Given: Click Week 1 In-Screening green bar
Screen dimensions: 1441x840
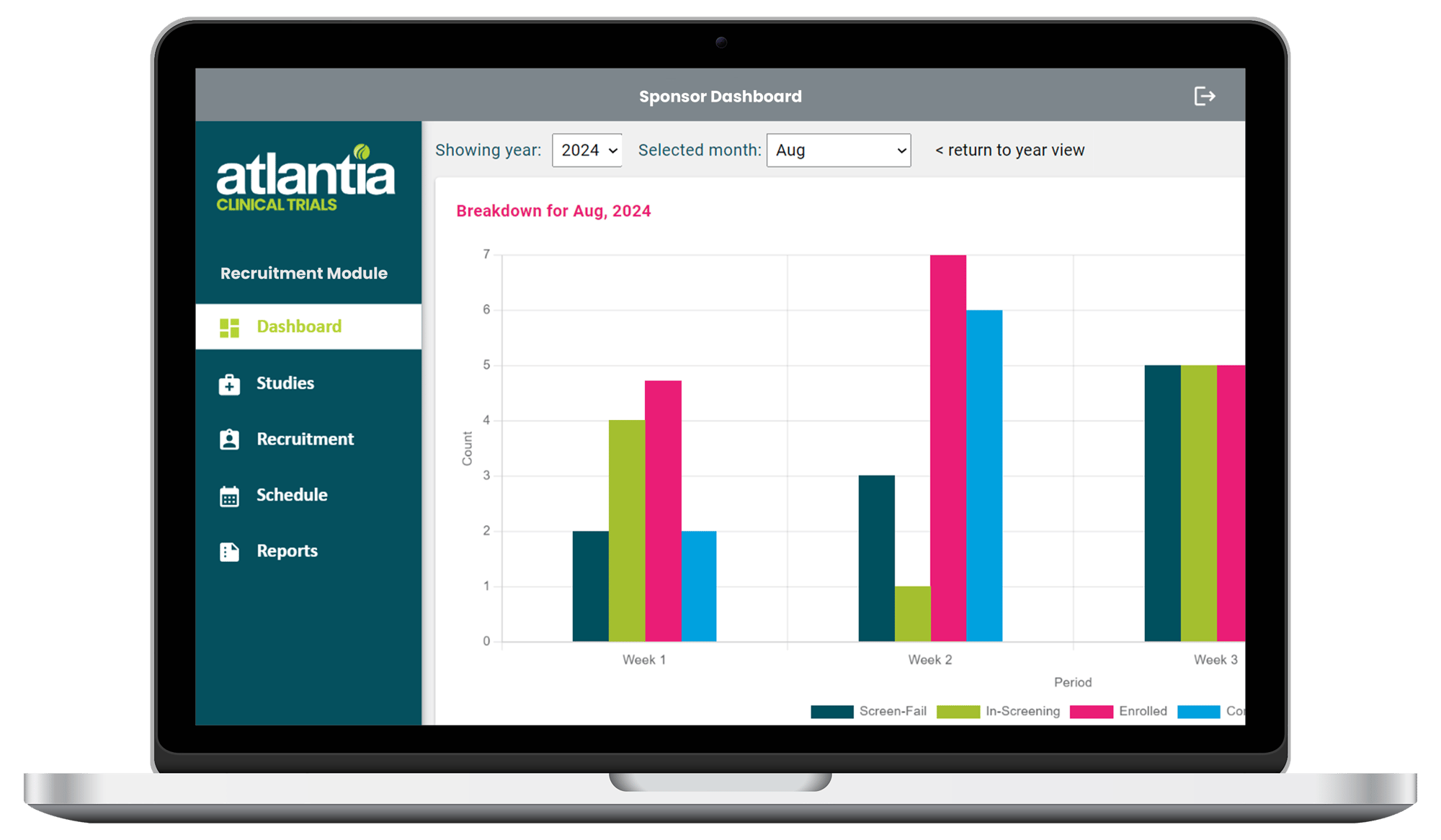Looking at the screenshot, I should [x=627, y=531].
